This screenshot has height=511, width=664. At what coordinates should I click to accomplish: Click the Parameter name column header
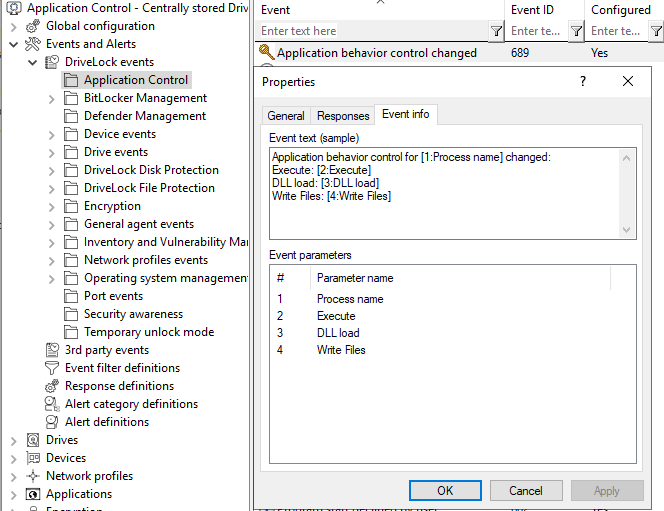coord(461,278)
